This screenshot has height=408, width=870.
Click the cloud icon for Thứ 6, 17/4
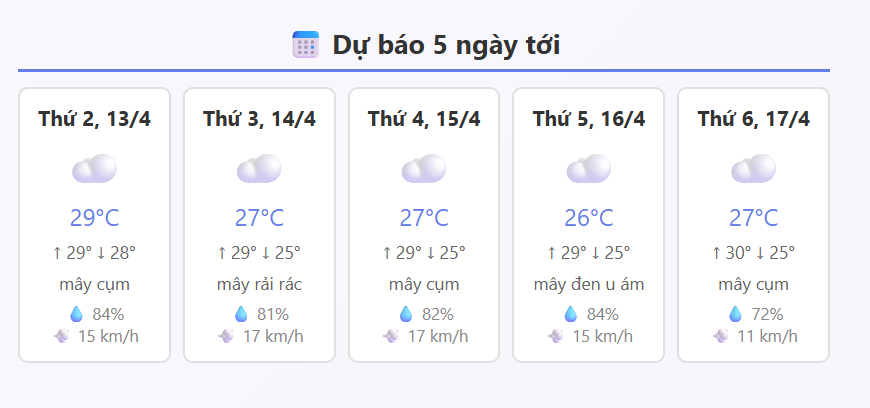(754, 169)
